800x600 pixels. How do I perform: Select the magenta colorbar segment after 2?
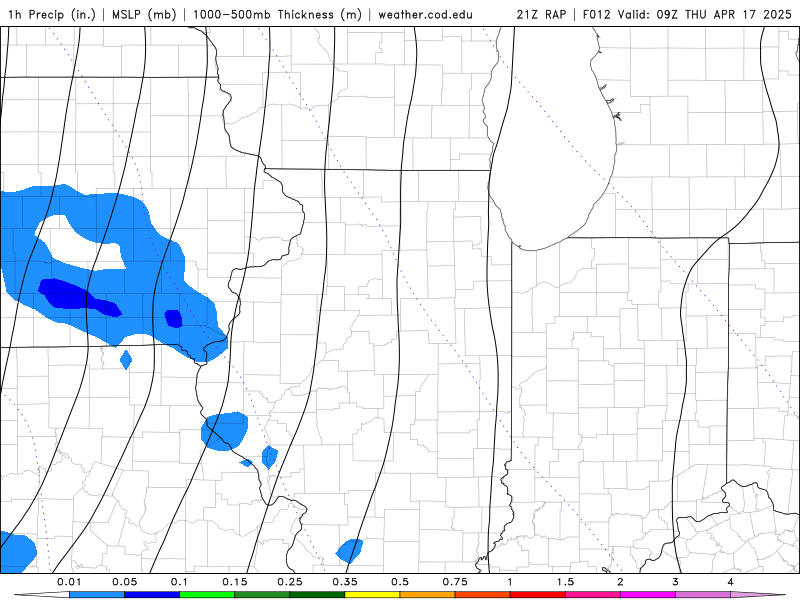pos(648,595)
